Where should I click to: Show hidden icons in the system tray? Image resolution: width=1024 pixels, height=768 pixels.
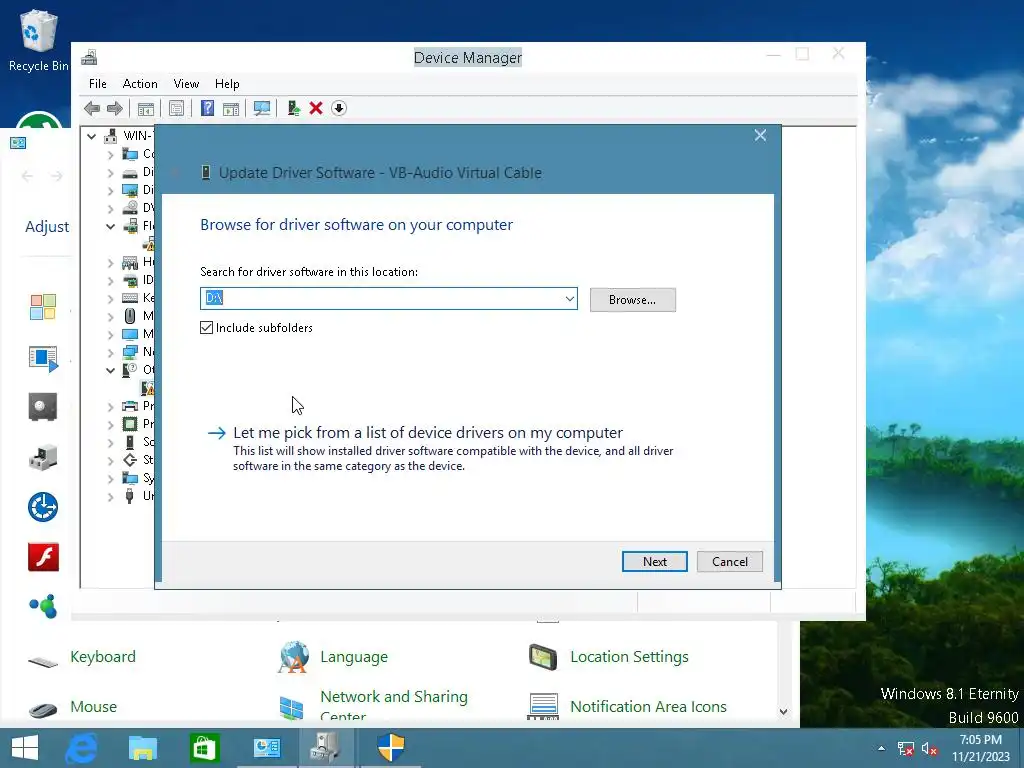pyautogui.click(x=882, y=748)
